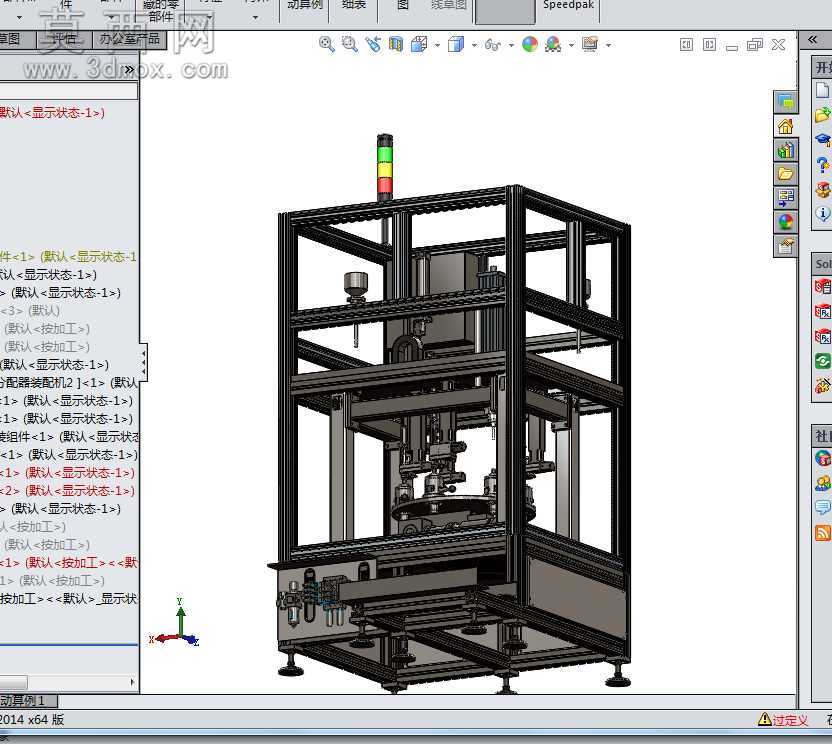Select red row <2> (默认<显示状态-1>)
This screenshot has height=744, width=832.
coord(67,491)
